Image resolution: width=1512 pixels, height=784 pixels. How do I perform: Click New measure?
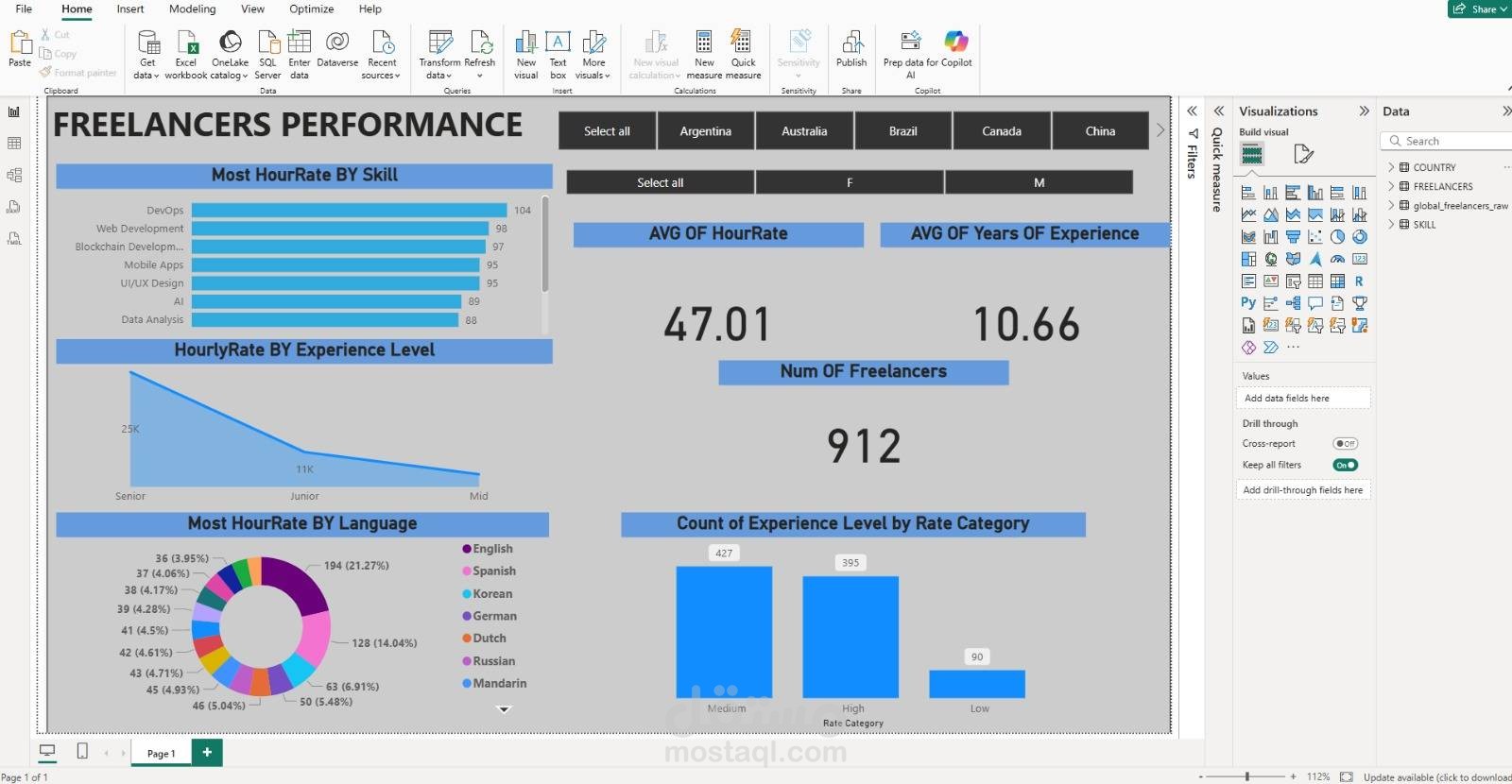704,54
